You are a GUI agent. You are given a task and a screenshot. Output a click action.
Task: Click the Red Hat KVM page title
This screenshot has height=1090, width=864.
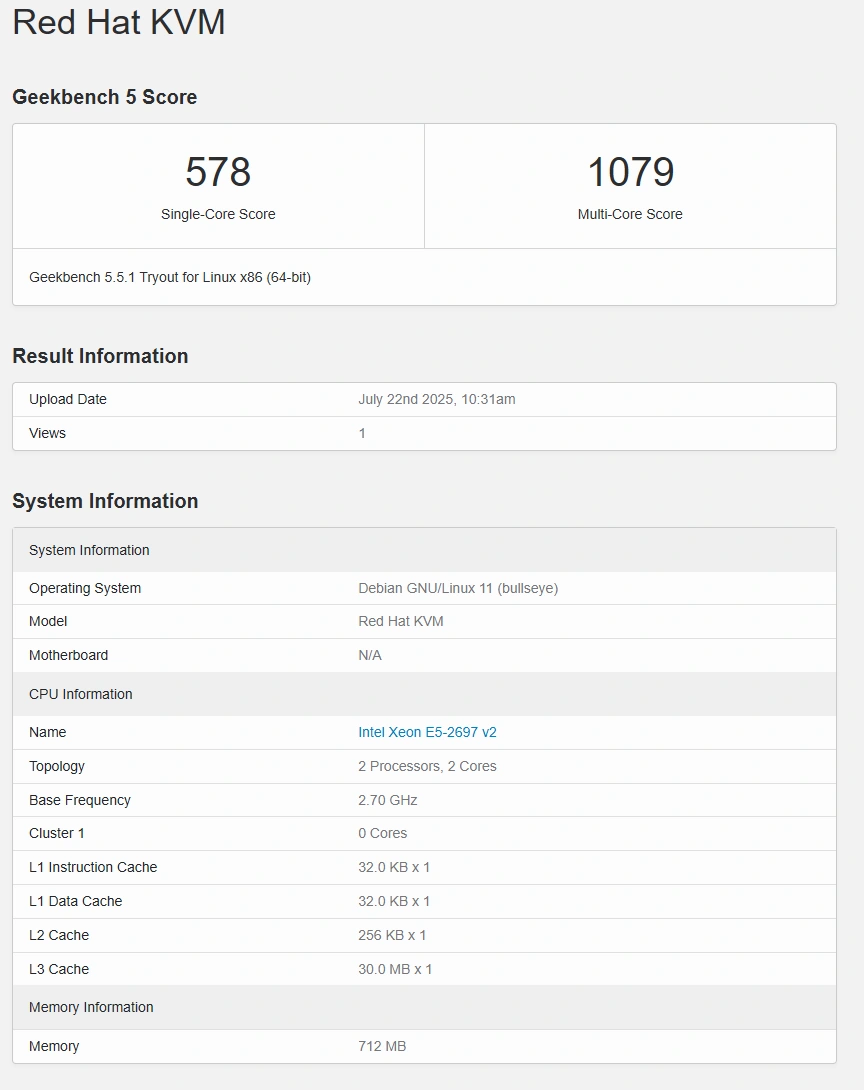tap(119, 22)
